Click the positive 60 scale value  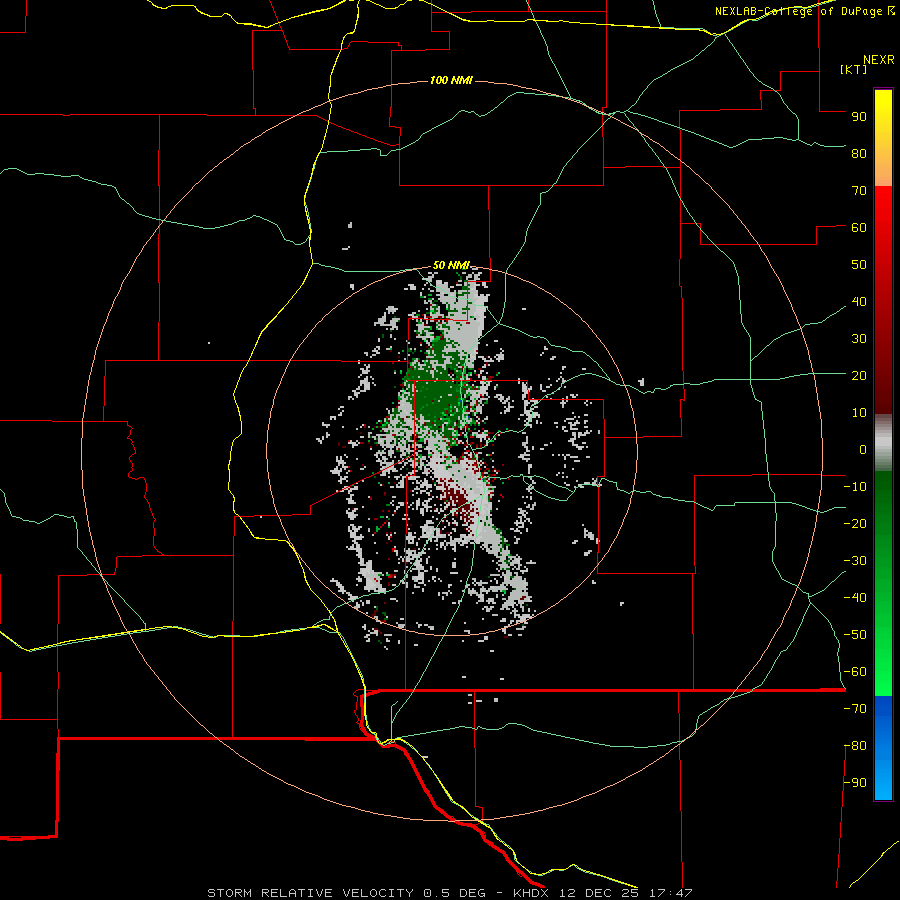(x=859, y=227)
